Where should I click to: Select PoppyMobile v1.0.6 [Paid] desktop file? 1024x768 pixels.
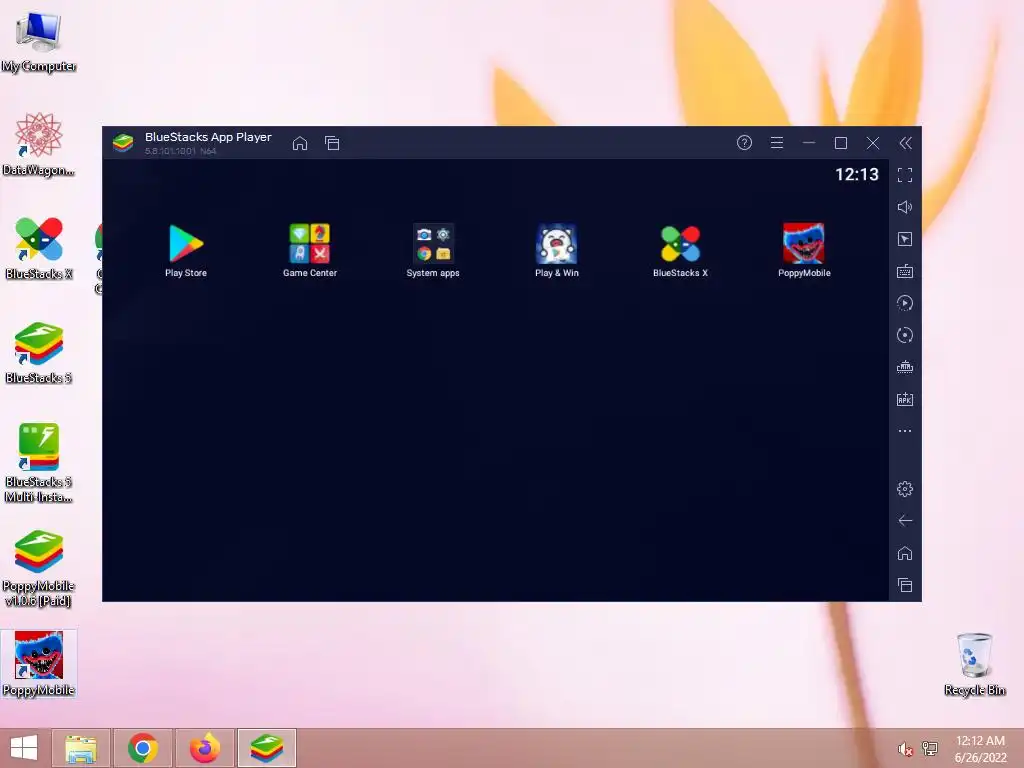point(39,568)
